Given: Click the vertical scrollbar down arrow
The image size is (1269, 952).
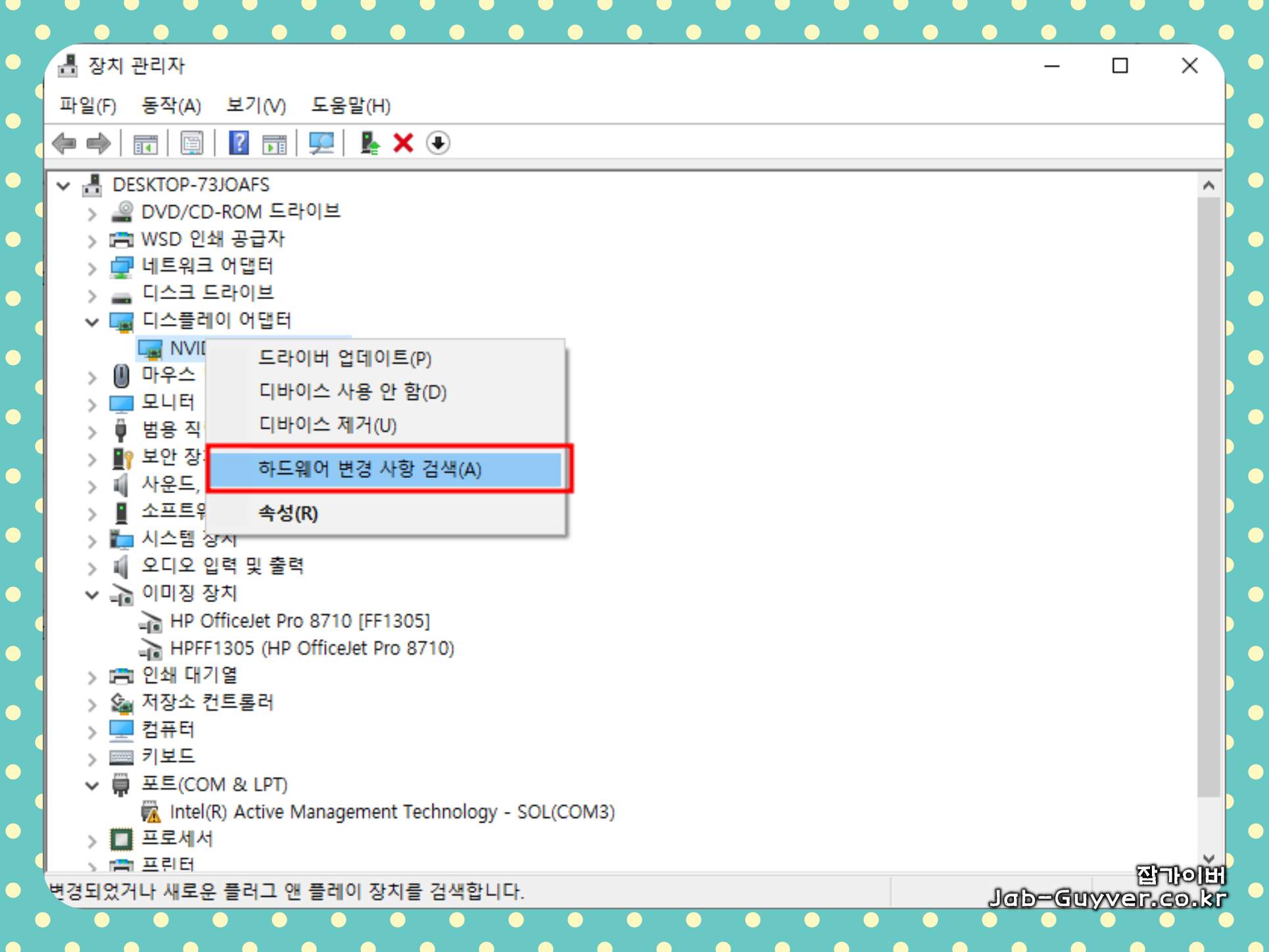Looking at the screenshot, I should pyautogui.click(x=1210, y=858).
